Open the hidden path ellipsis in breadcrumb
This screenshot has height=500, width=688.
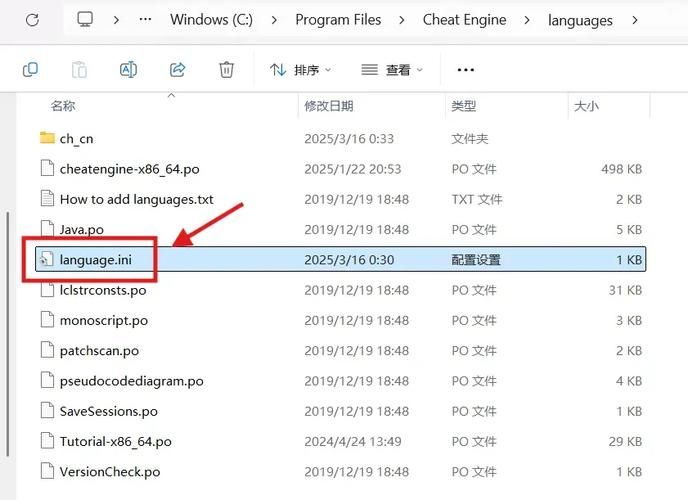pyautogui.click(x=145, y=19)
